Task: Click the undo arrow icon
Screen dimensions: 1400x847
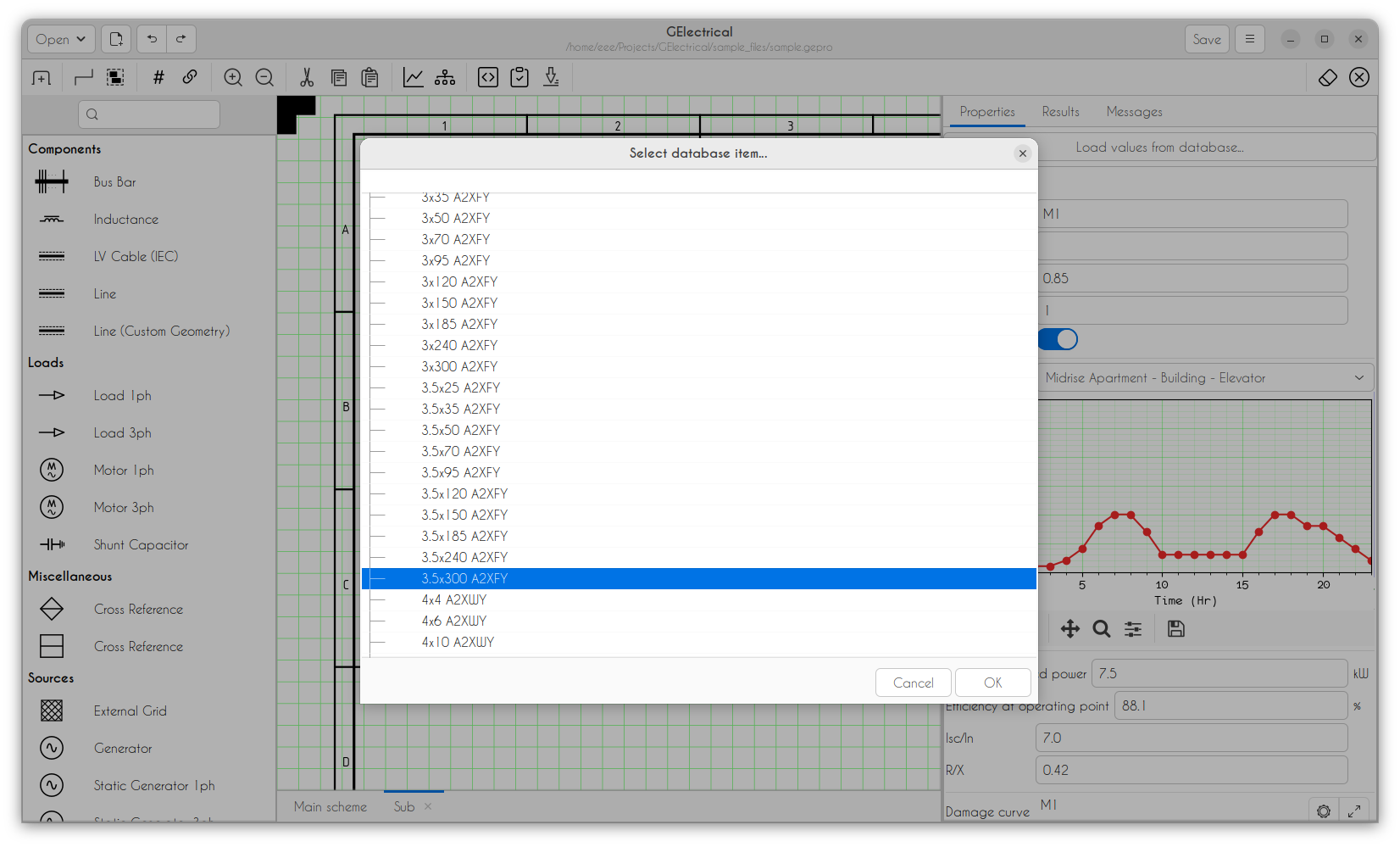Action: (152, 39)
